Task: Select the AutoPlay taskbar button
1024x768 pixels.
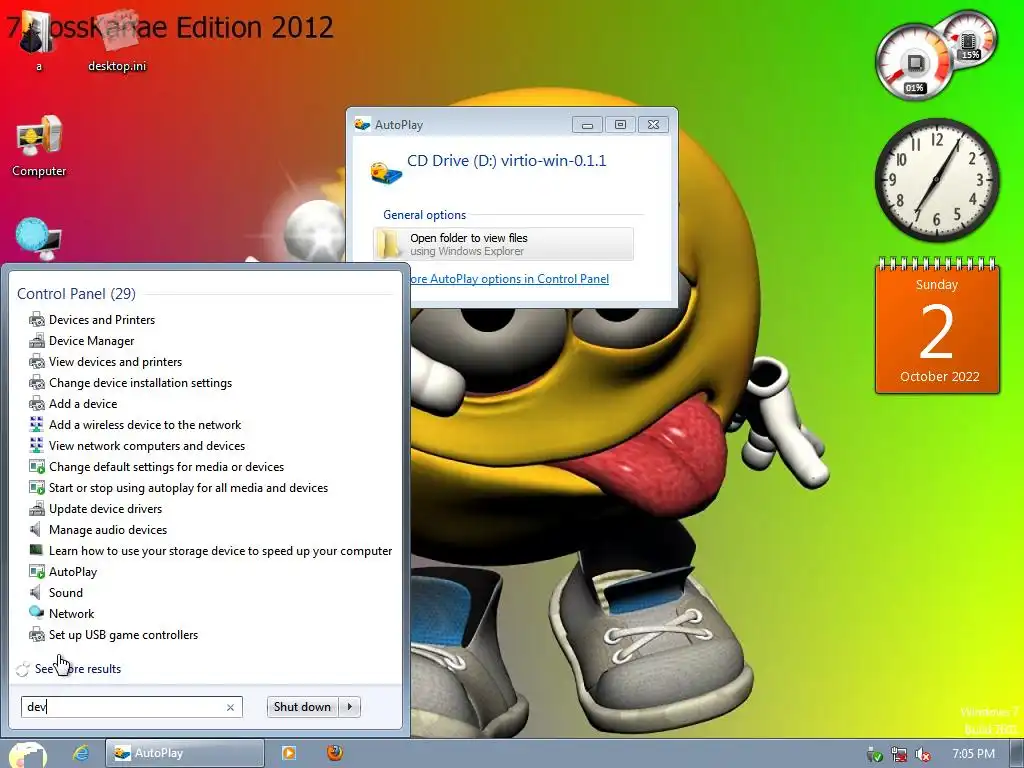Action: click(185, 753)
